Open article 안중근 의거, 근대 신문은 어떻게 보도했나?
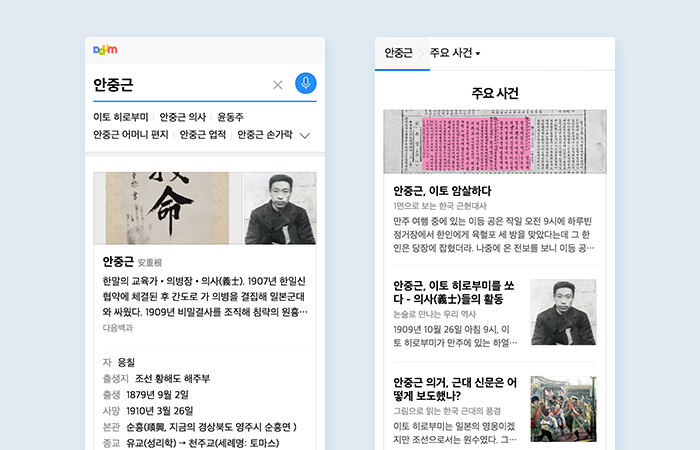700x450 pixels. click(x=455, y=389)
